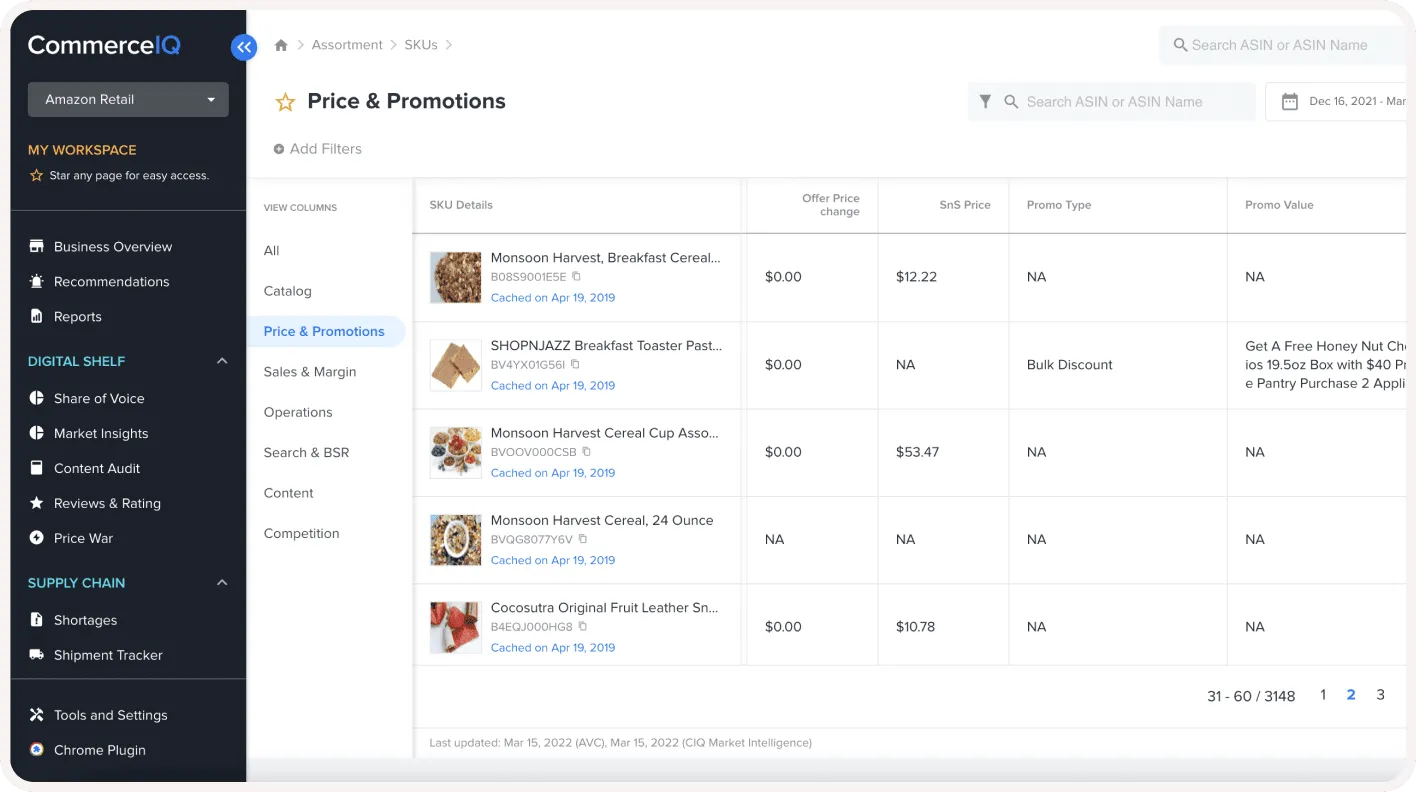Click the Recommendations lightbulb icon

[37, 281]
